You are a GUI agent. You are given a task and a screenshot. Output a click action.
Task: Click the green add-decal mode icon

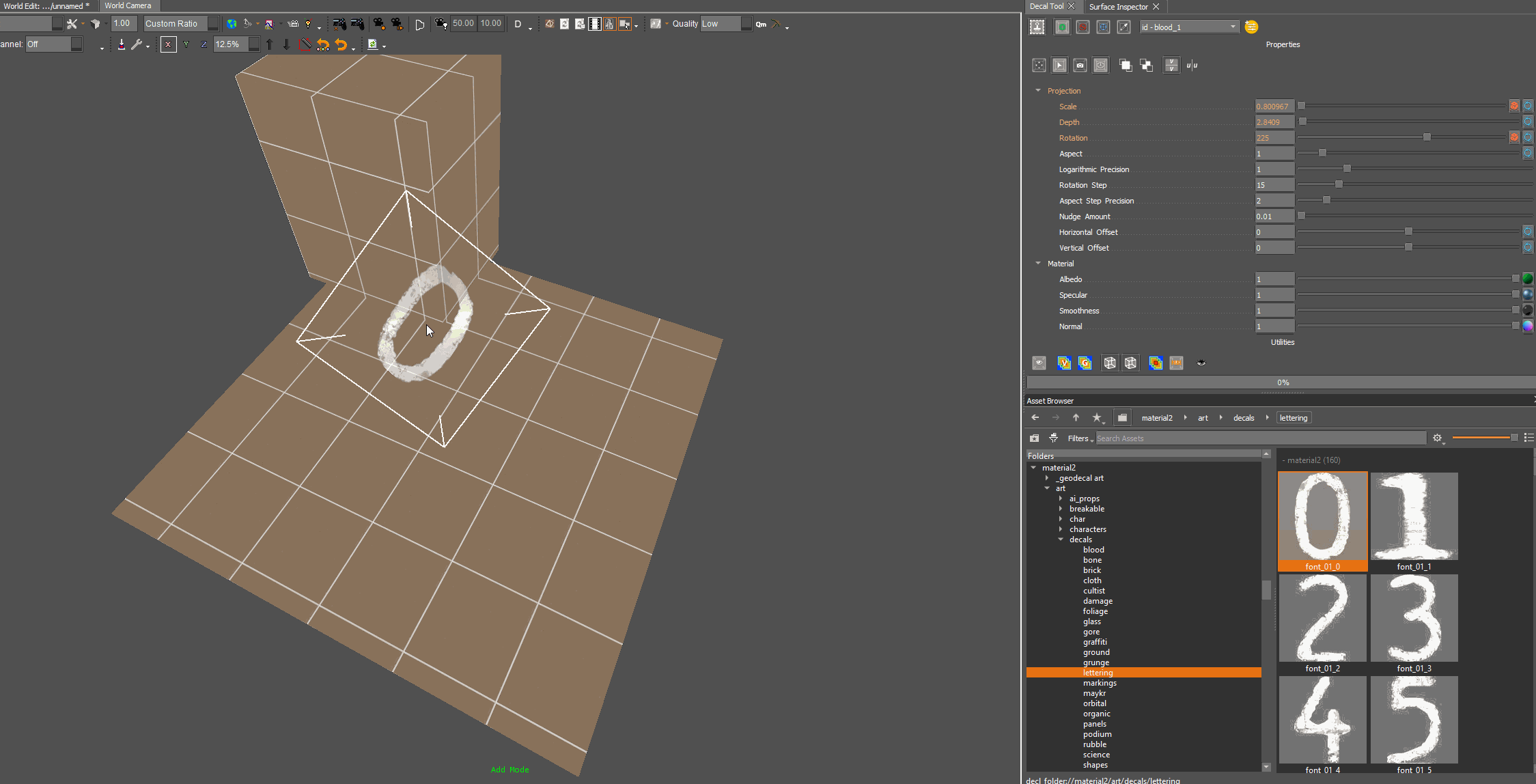click(x=1062, y=27)
